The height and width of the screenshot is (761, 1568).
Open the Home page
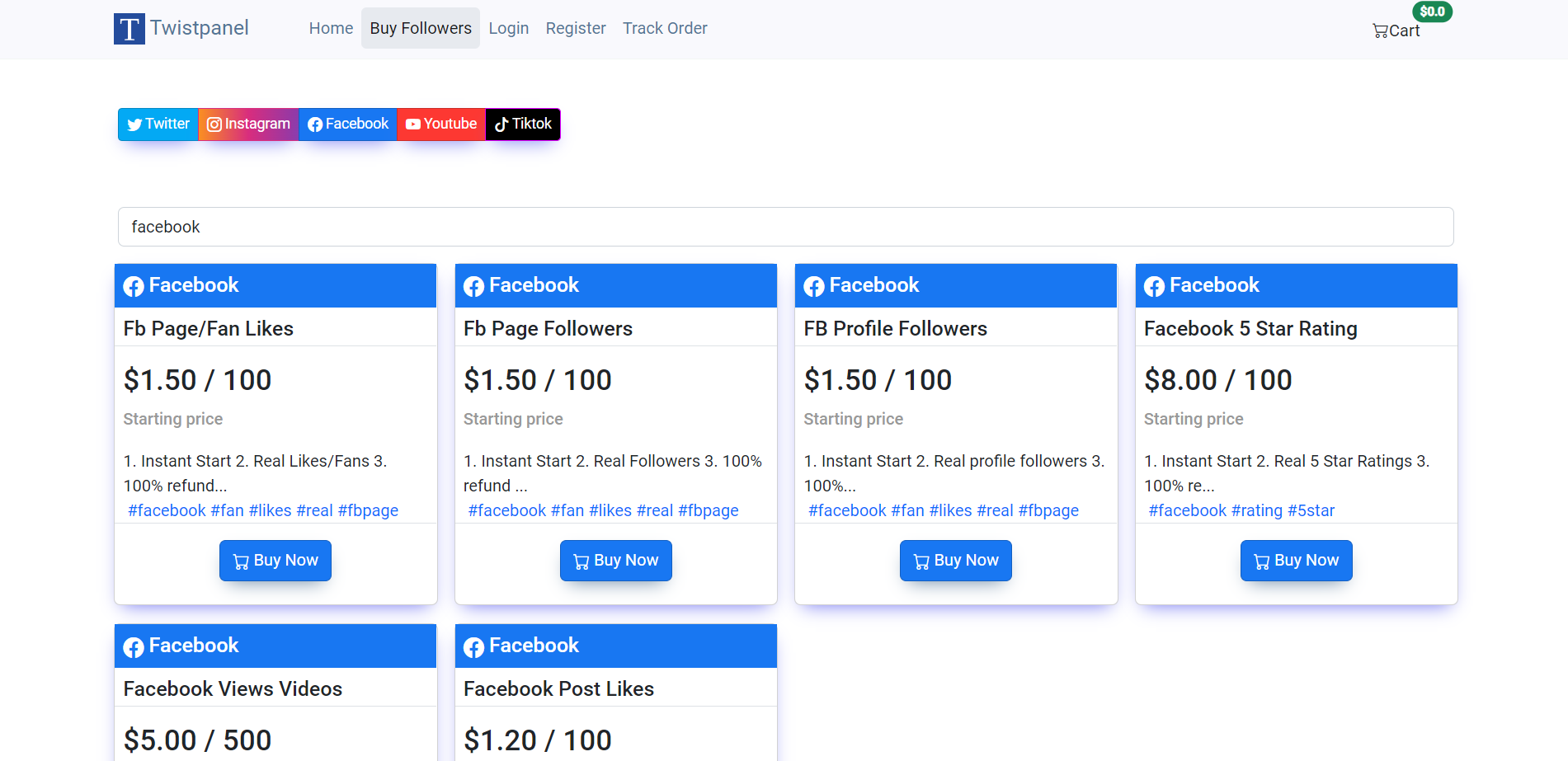click(330, 27)
